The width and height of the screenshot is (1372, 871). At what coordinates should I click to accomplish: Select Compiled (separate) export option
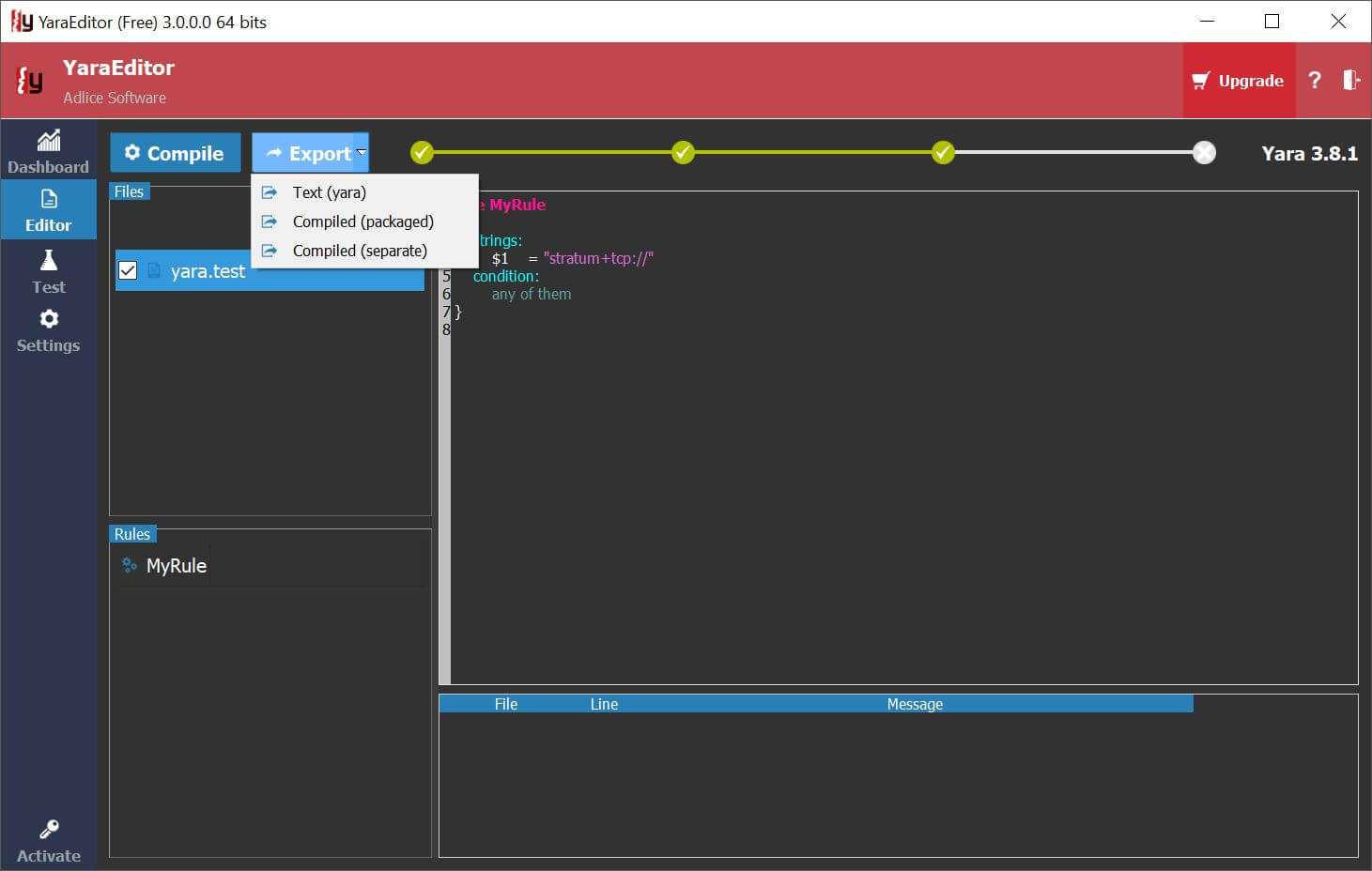[359, 251]
